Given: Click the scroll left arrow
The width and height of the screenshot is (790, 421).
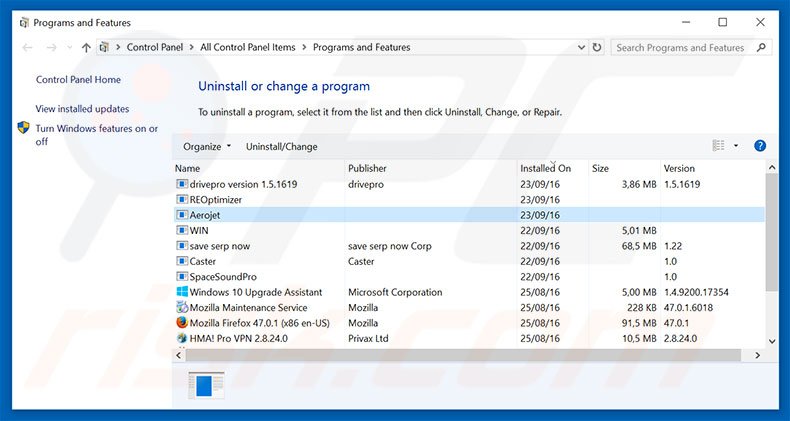Looking at the screenshot, I should pos(178,355).
